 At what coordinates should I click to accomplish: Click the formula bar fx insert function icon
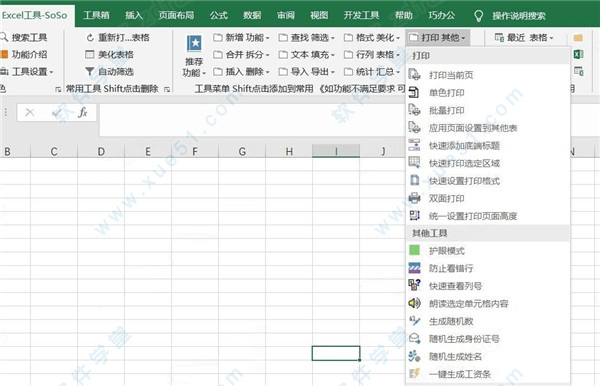click(x=83, y=112)
